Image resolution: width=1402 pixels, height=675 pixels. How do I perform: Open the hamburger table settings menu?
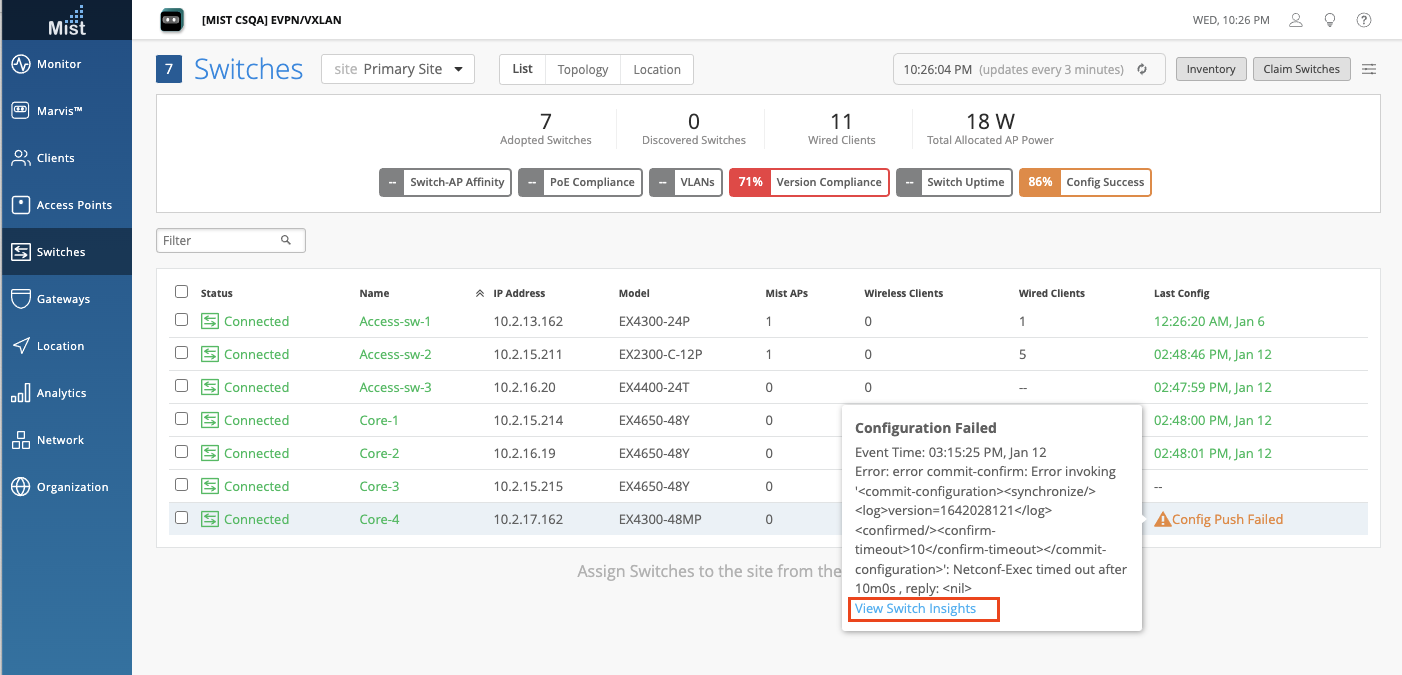point(1369,69)
